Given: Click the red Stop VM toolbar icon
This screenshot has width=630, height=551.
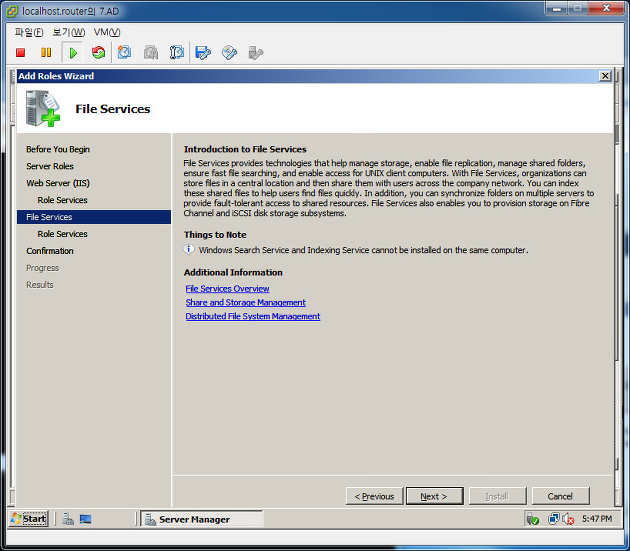Looking at the screenshot, I should coord(20,53).
